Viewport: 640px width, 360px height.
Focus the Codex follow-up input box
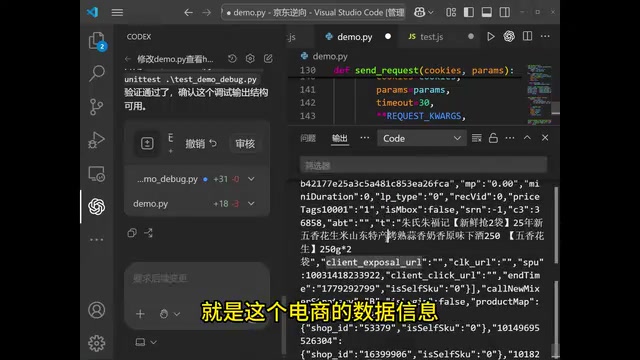pyautogui.click(x=197, y=279)
